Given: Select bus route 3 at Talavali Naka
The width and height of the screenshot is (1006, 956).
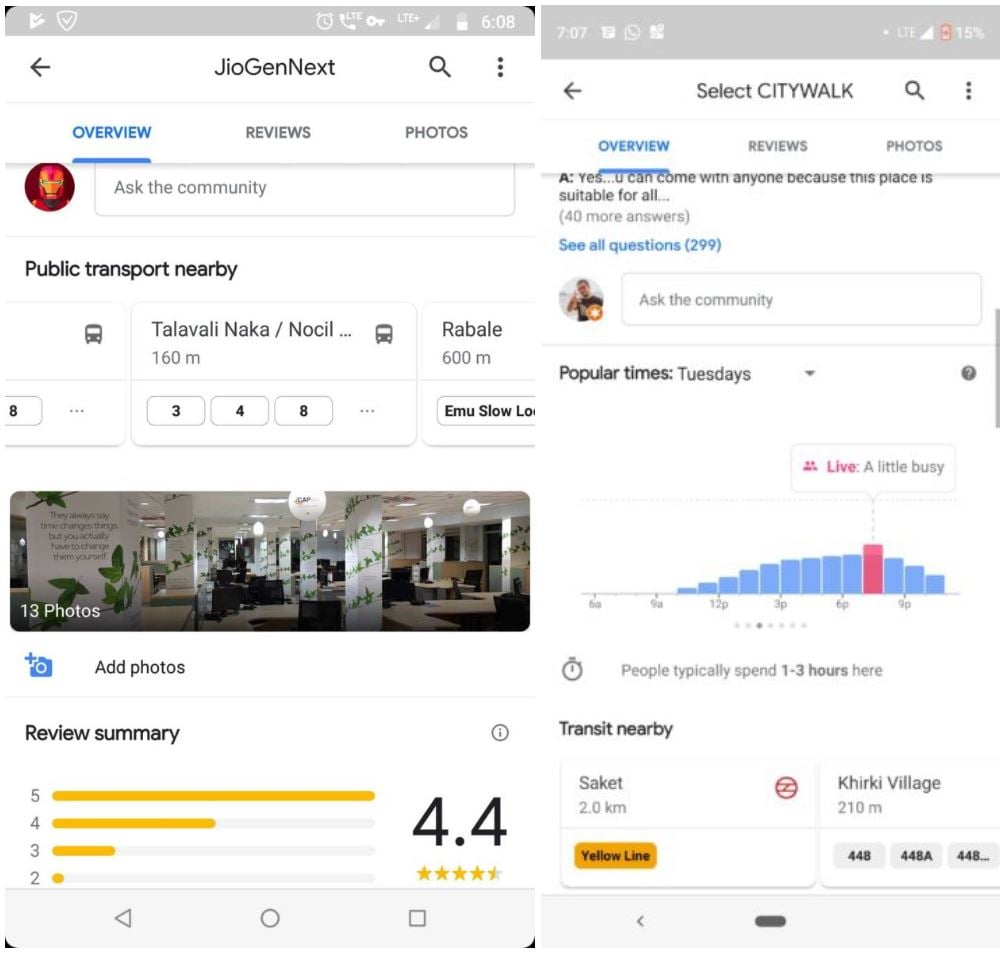Looking at the screenshot, I should [x=176, y=411].
